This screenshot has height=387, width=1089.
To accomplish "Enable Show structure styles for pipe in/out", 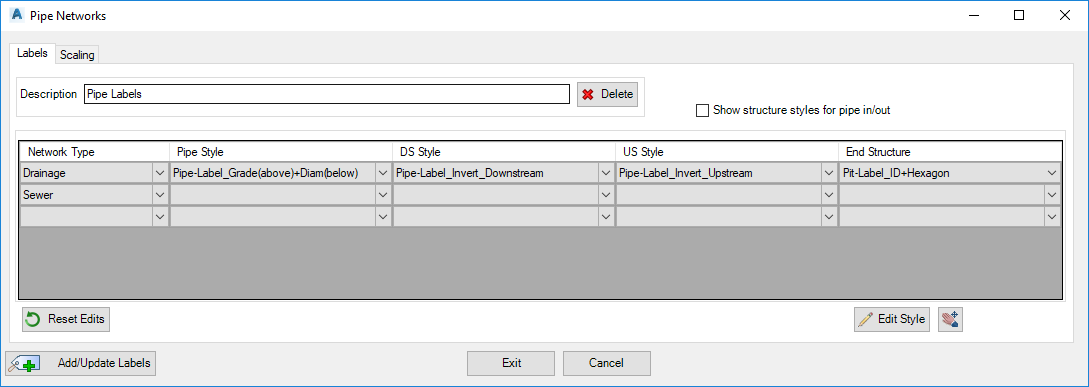I will [702, 110].
